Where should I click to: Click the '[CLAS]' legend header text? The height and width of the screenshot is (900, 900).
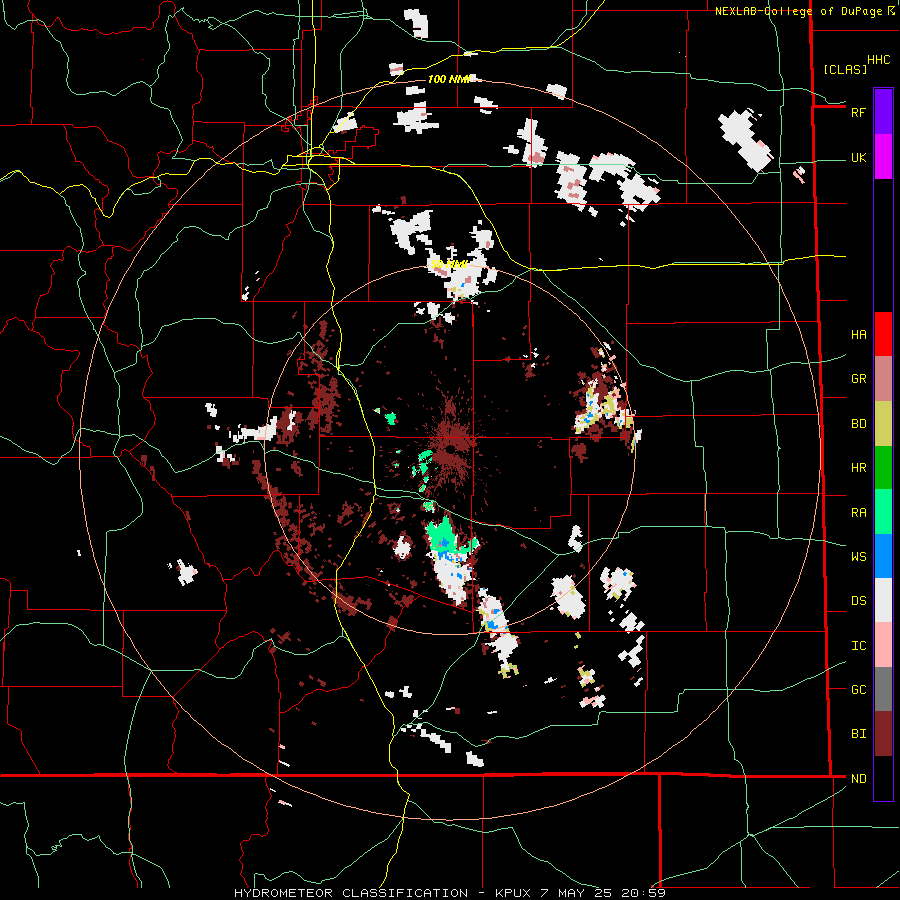pyautogui.click(x=845, y=70)
